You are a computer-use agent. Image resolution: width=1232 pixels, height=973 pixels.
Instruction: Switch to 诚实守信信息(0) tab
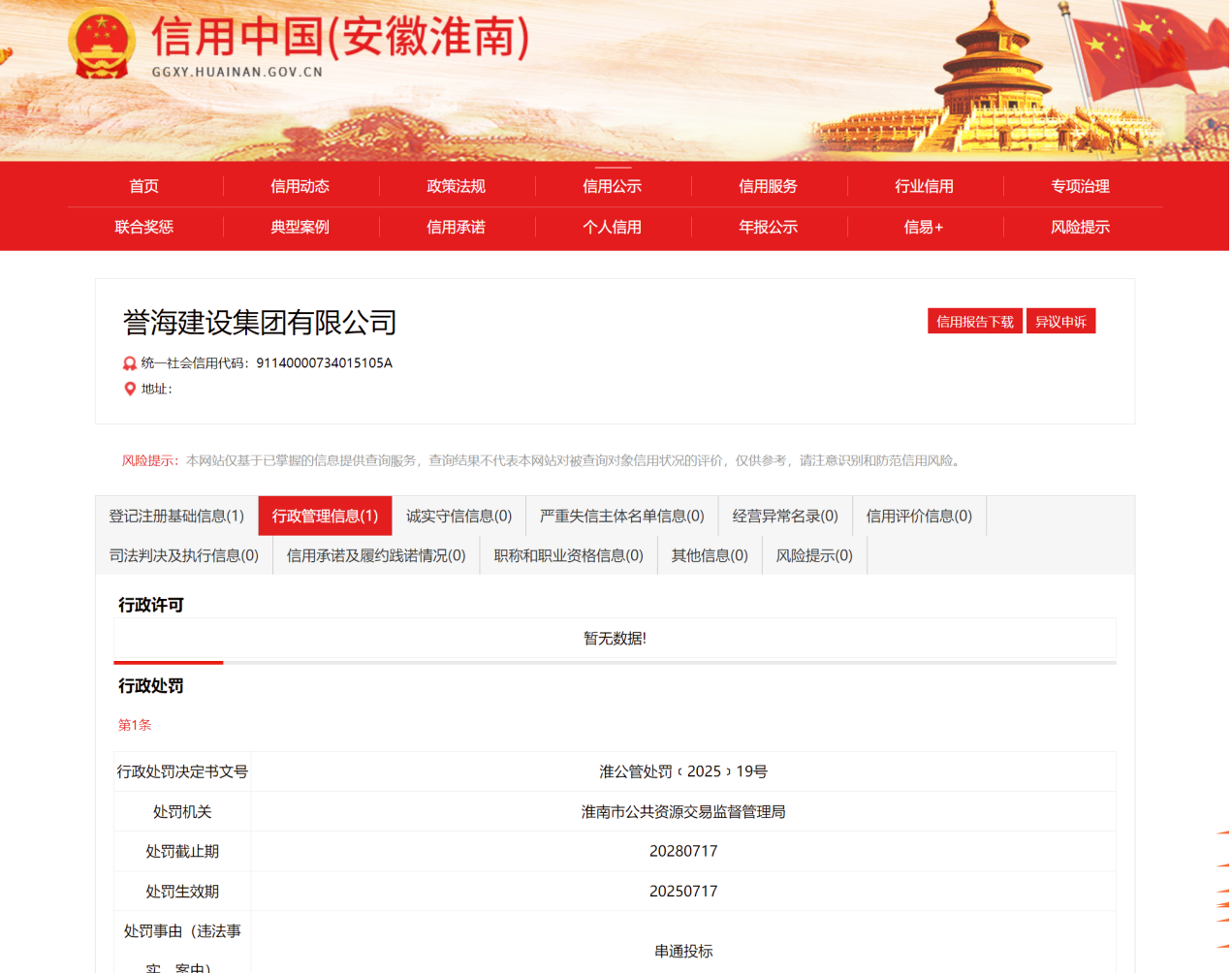[459, 516]
